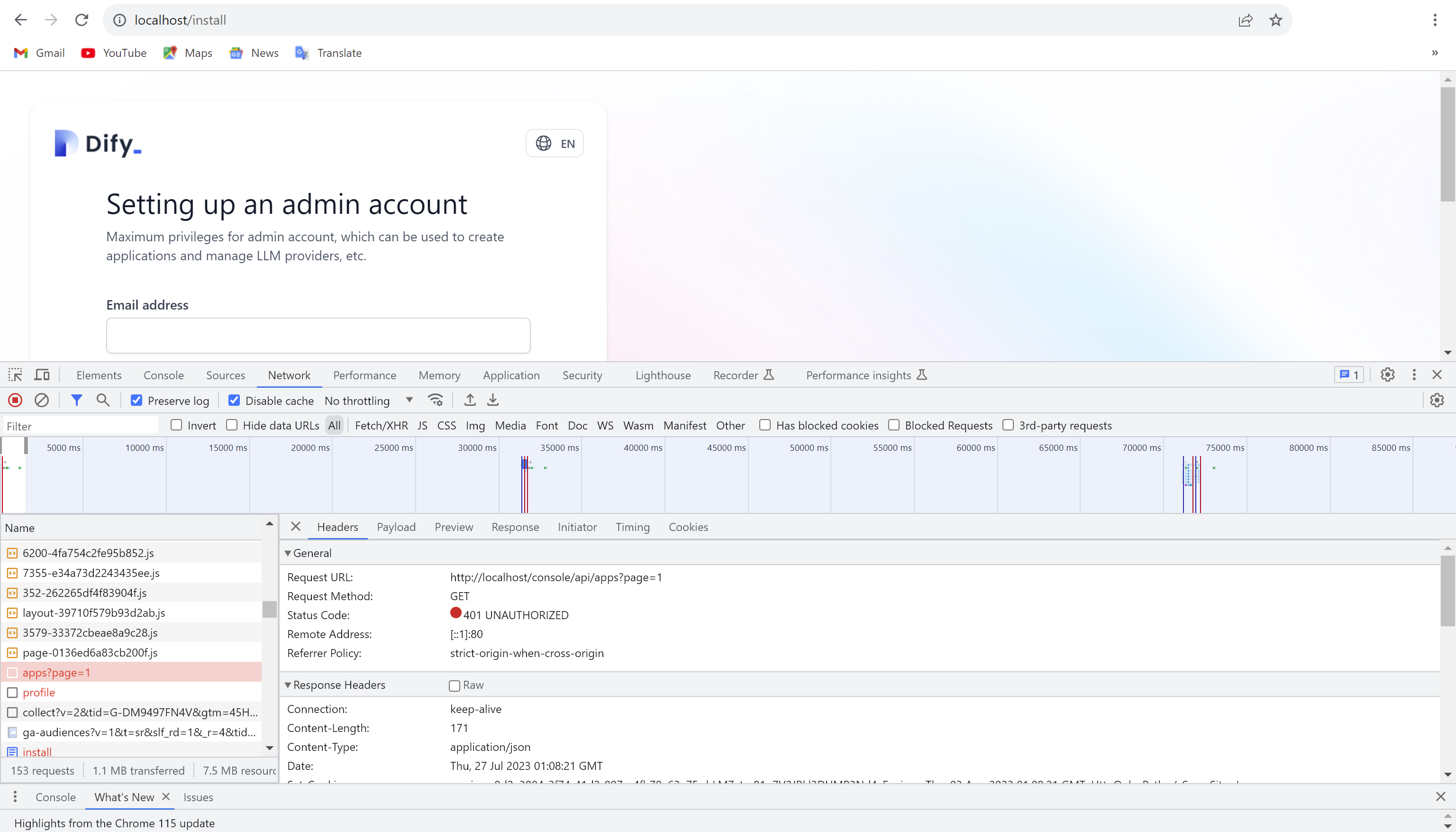
Task: Click the stop recording network log icon
Action: [x=16, y=400]
